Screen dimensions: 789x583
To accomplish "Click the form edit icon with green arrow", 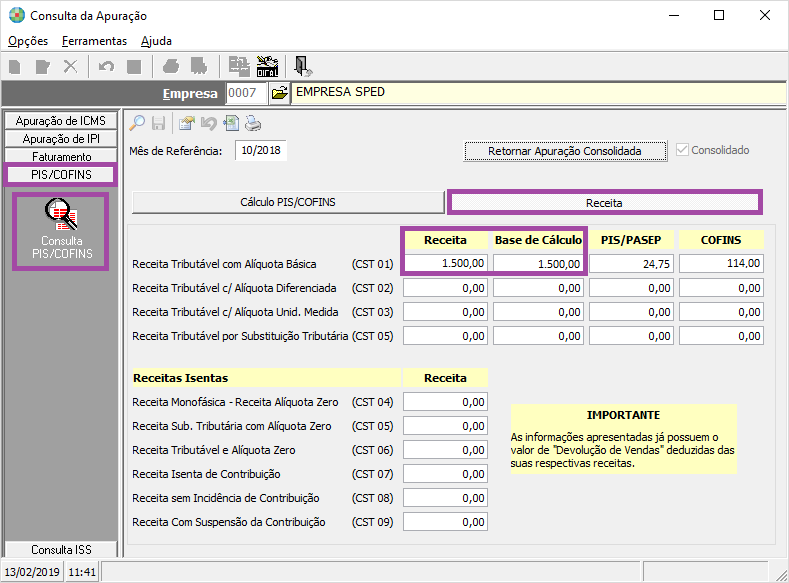I will click(186, 123).
